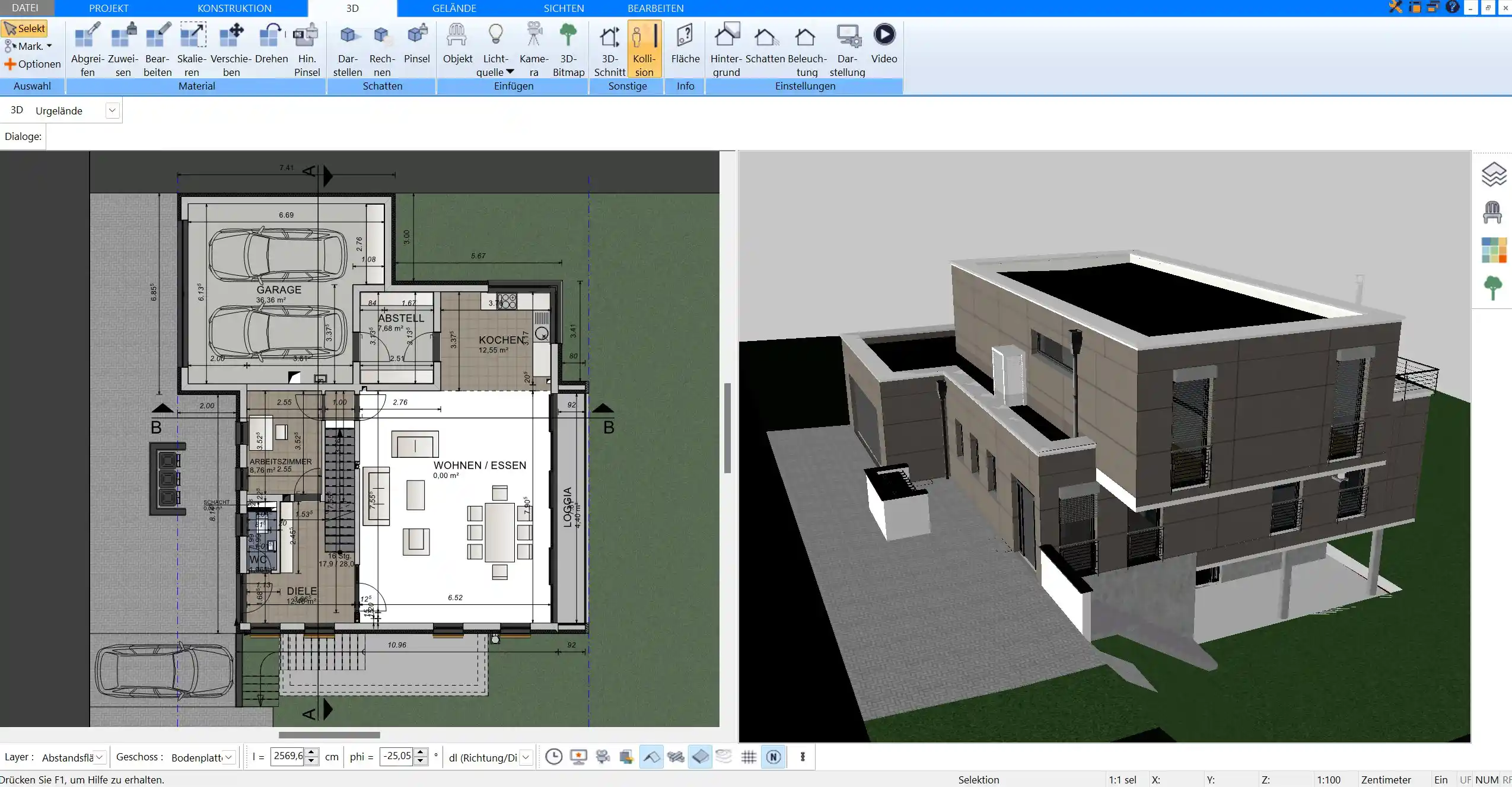Click the Zentimeter unit in status bar
Viewport: 1512px width, 787px height.
(x=1386, y=780)
